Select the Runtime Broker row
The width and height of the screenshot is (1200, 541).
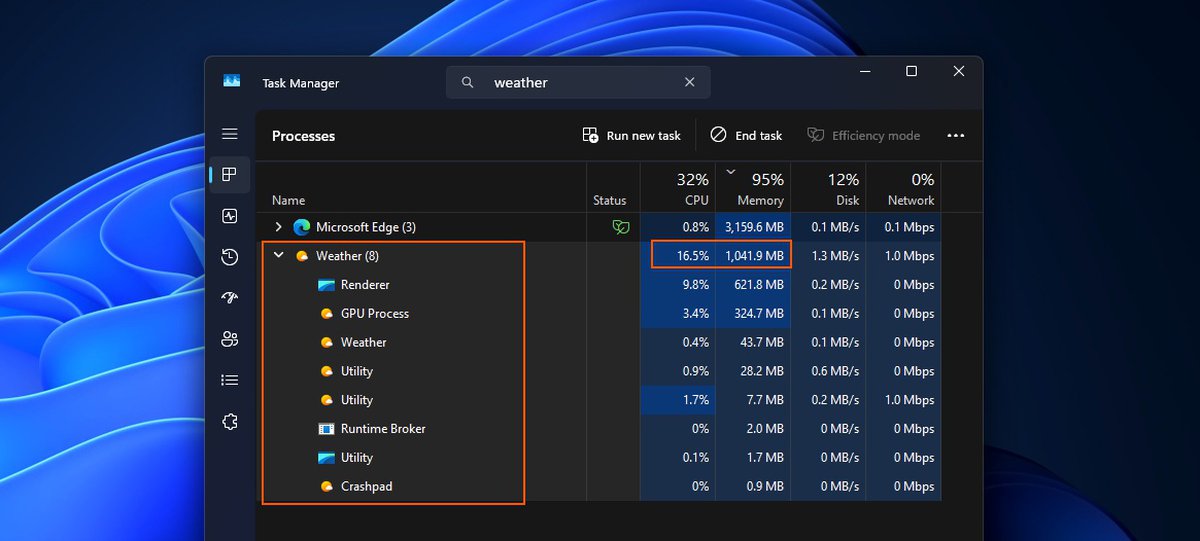pyautogui.click(x=598, y=429)
